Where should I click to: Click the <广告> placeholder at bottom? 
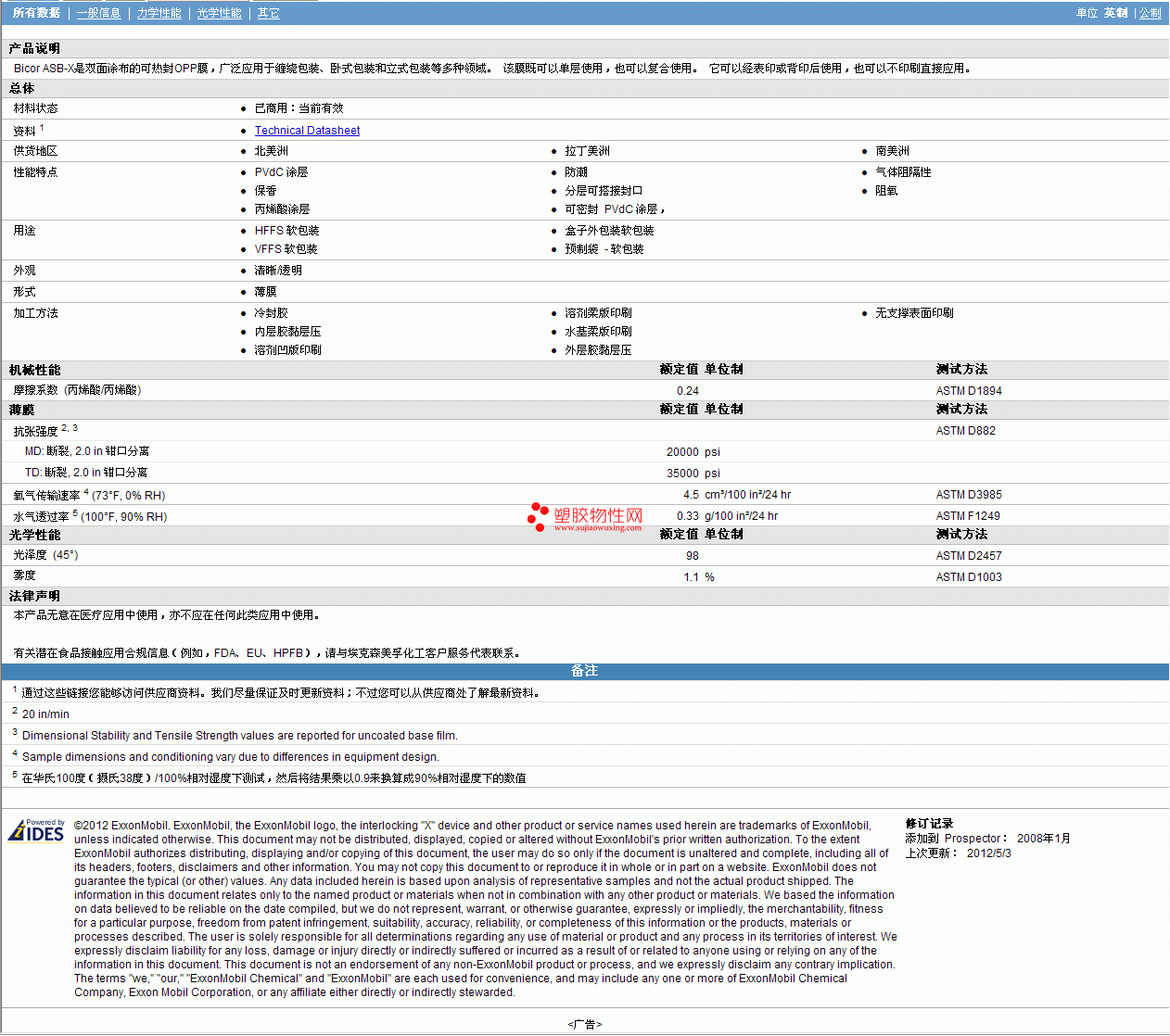(x=585, y=1024)
